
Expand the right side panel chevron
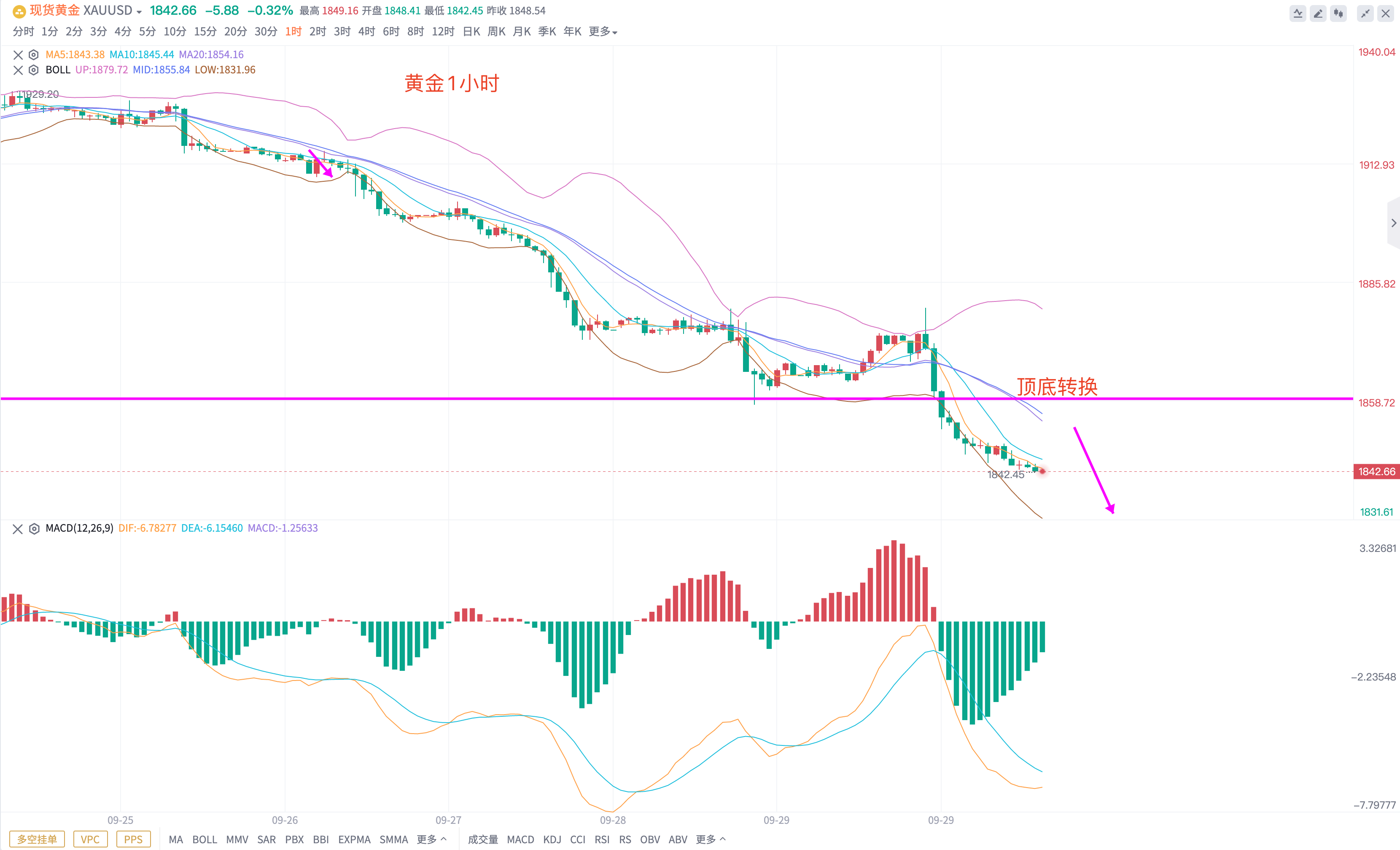1393,223
